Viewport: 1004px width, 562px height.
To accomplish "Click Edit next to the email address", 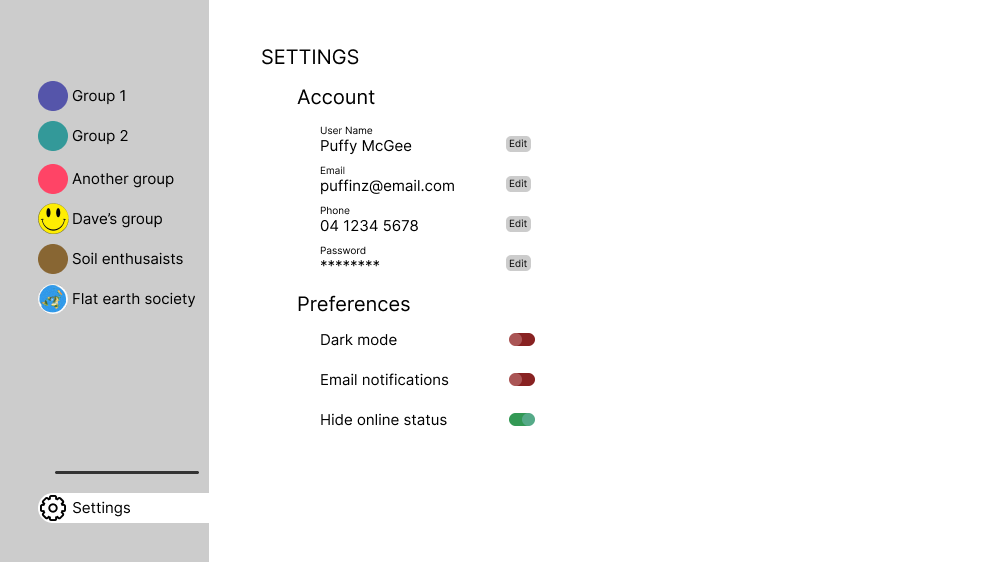I will 518,184.
